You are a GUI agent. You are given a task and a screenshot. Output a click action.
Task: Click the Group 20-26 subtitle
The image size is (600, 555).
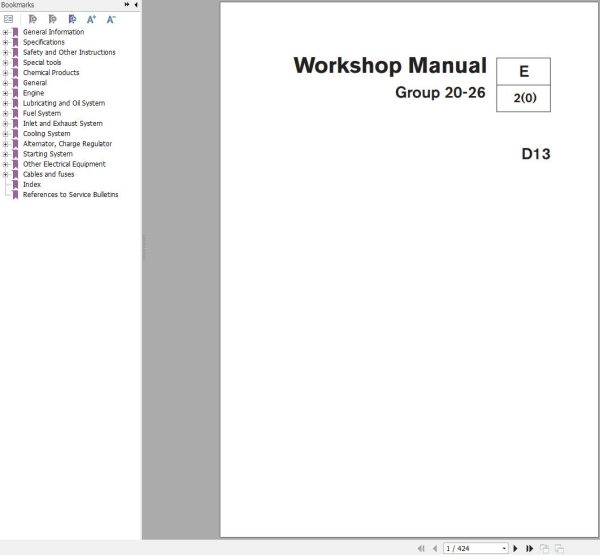(x=440, y=93)
